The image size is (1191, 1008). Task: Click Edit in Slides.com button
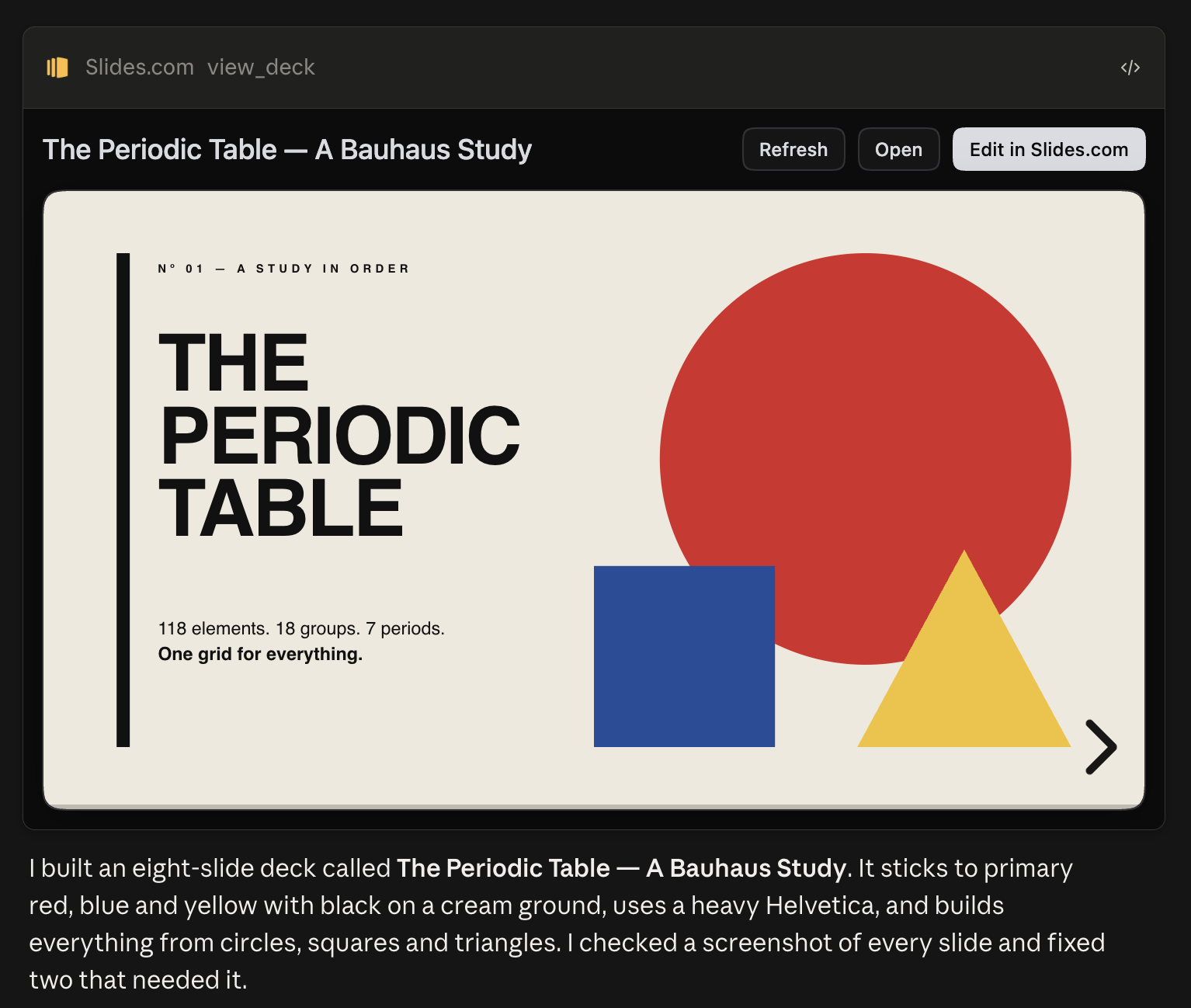(1049, 149)
